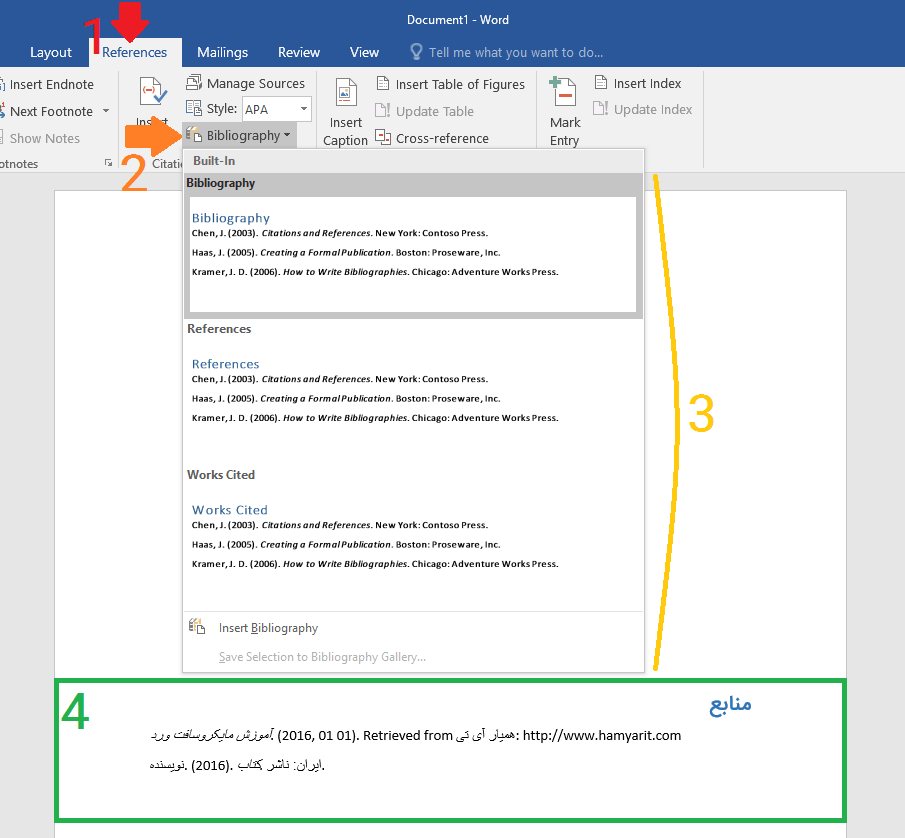The width and height of the screenshot is (905, 838).
Task: Select the built-in Bibliography gallery preview
Action: pos(413,255)
